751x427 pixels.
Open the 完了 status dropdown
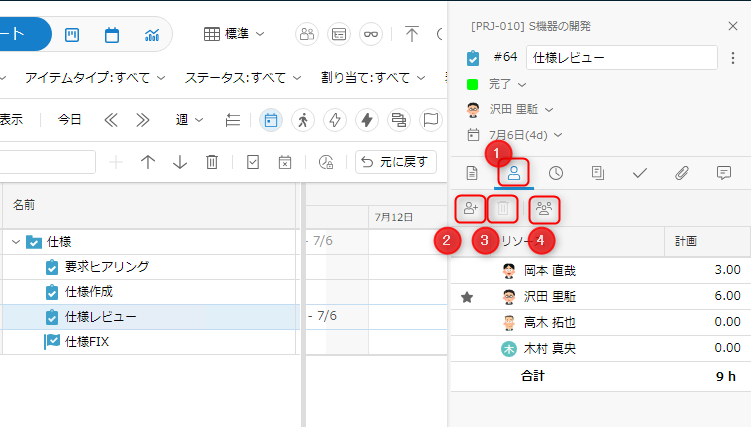pos(506,84)
